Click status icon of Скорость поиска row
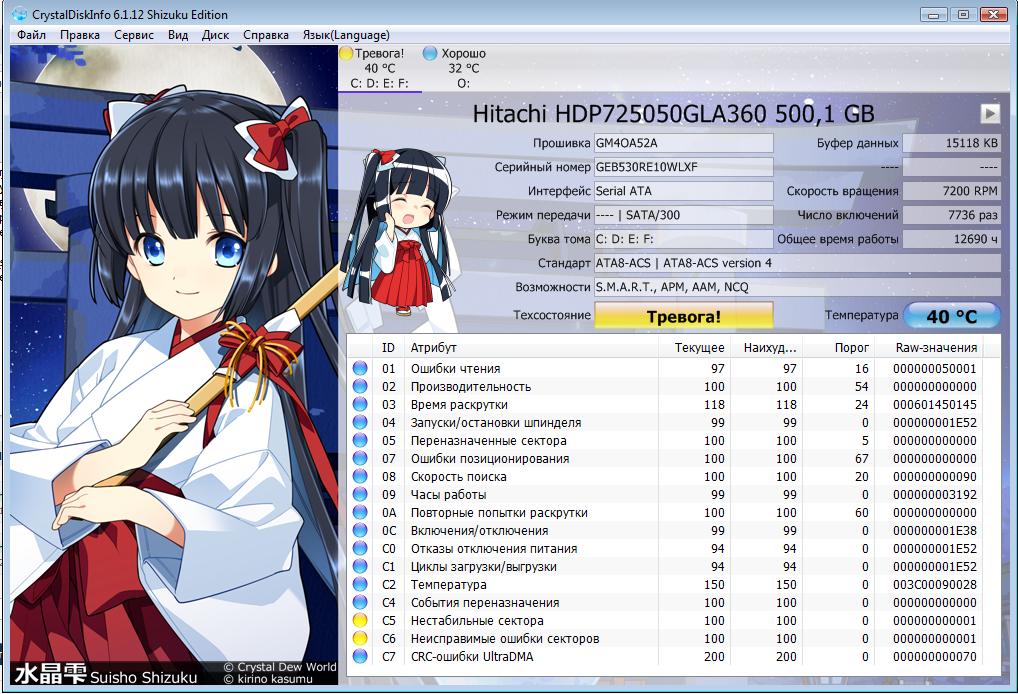This screenshot has height=694, width=1018. [360, 477]
